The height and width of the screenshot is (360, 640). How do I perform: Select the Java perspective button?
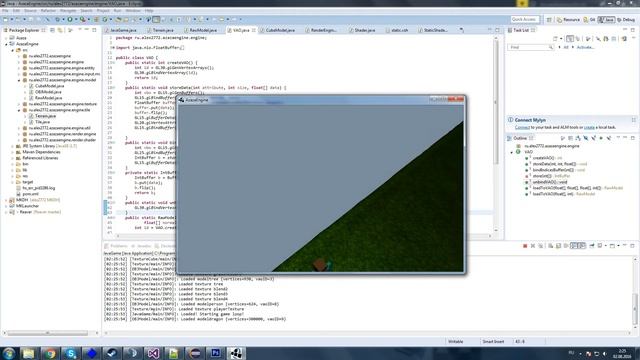tap(606, 20)
